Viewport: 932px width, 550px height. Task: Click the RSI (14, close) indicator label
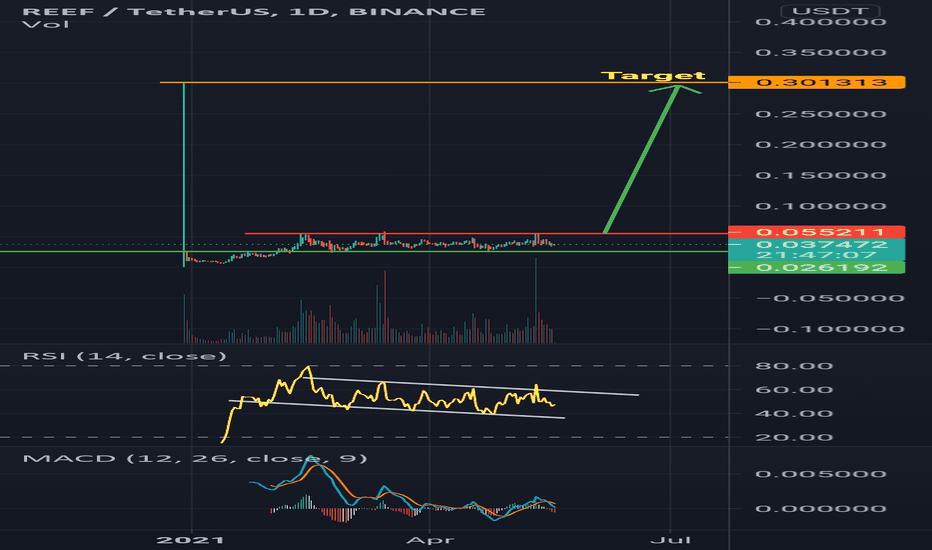click(x=125, y=356)
